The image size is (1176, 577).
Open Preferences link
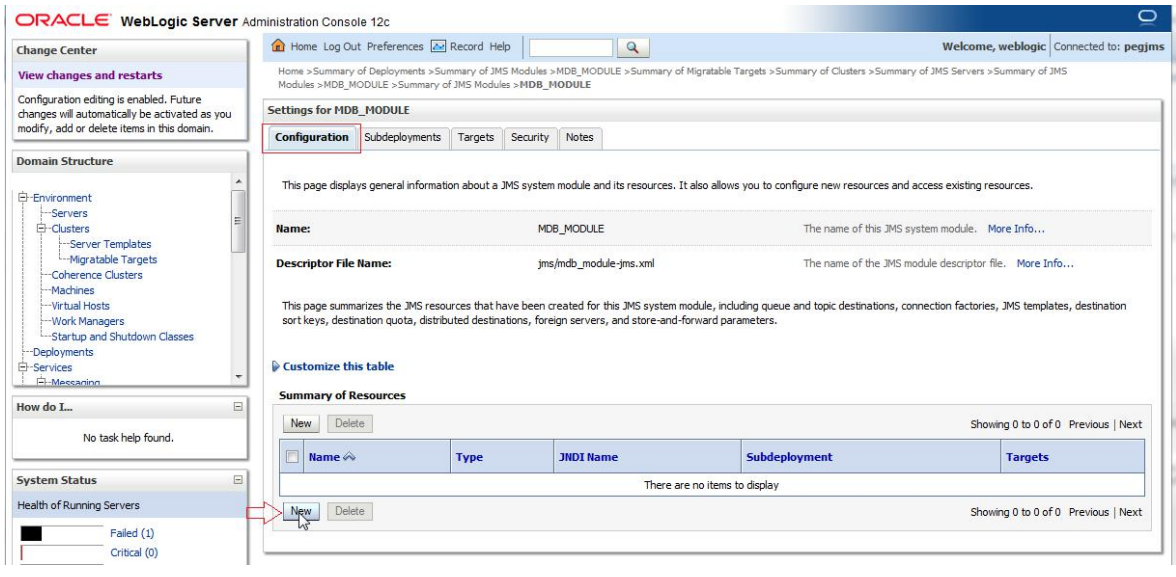[395, 47]
